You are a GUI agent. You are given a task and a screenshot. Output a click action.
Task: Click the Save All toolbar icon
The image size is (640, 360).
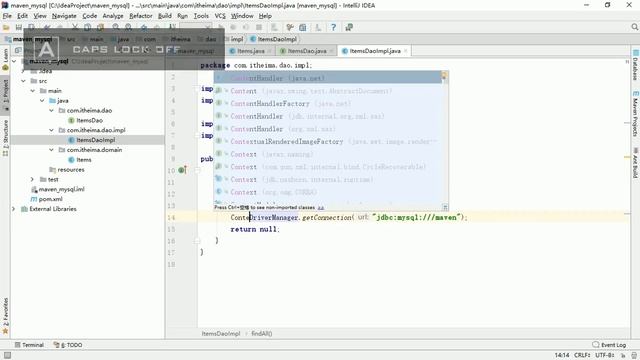click(x=19, y=27)
